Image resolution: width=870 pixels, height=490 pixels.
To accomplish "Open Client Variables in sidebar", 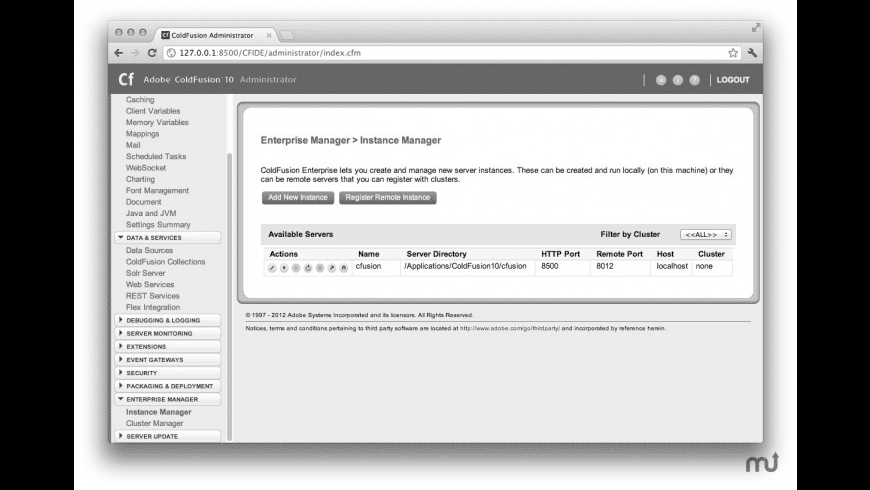I will point(153,111).
